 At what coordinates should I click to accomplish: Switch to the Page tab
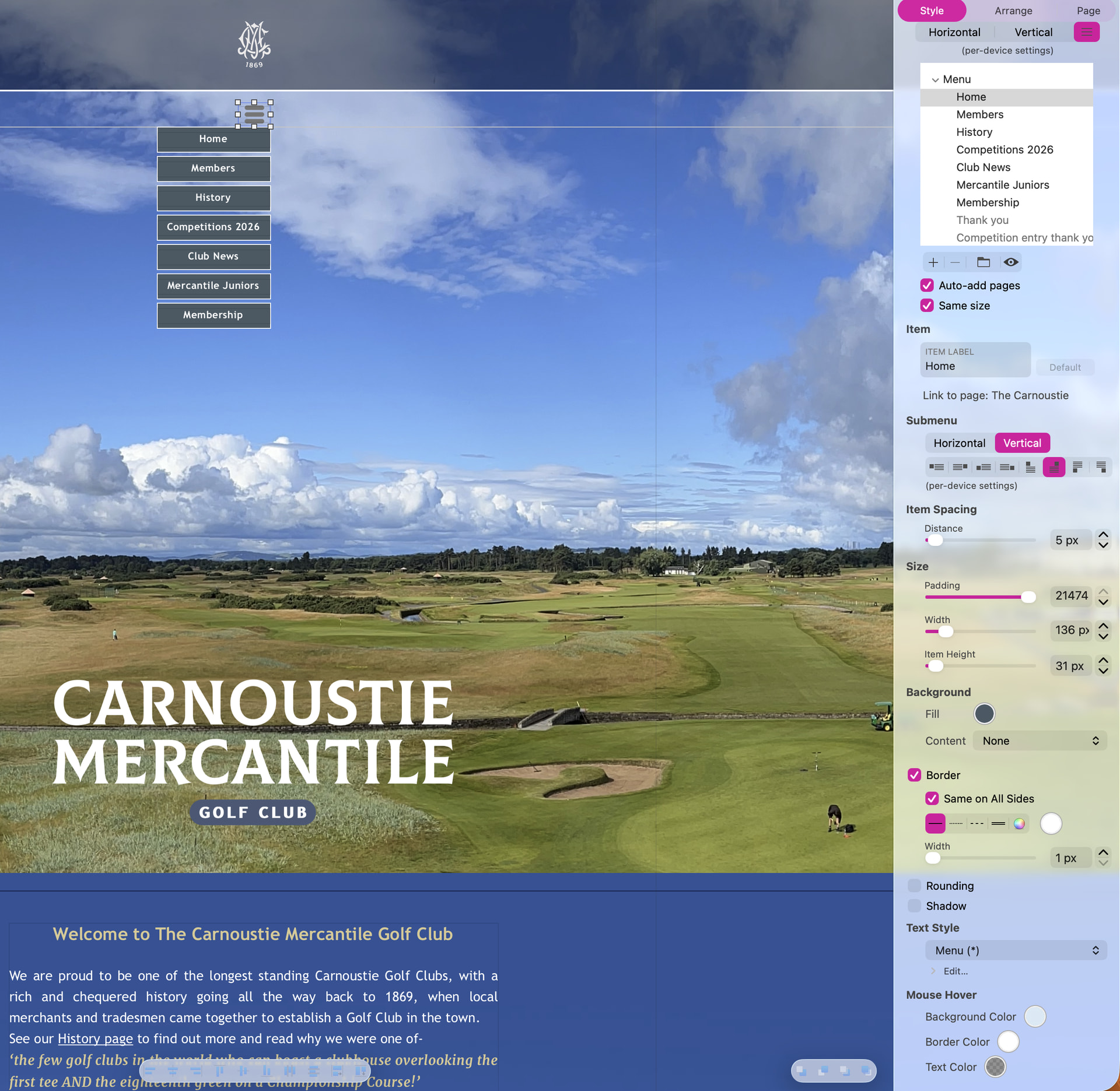(x=1088, y=10)
